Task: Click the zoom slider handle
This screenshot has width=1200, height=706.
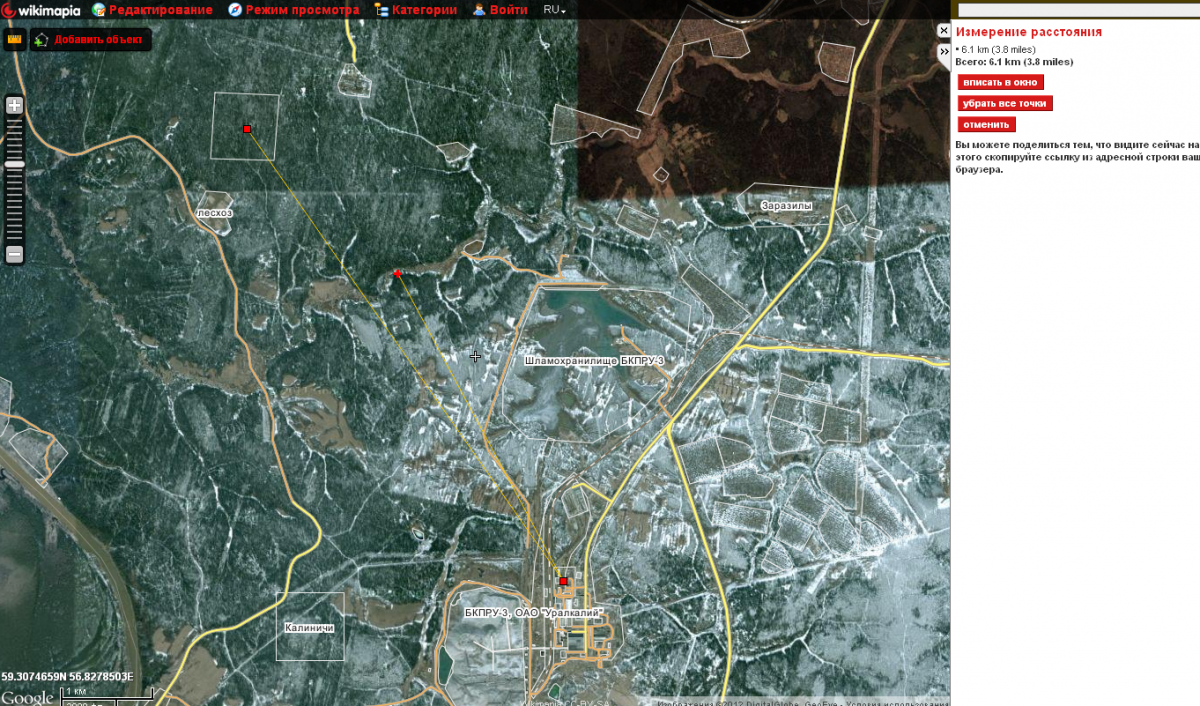Action: pos(14,163)
